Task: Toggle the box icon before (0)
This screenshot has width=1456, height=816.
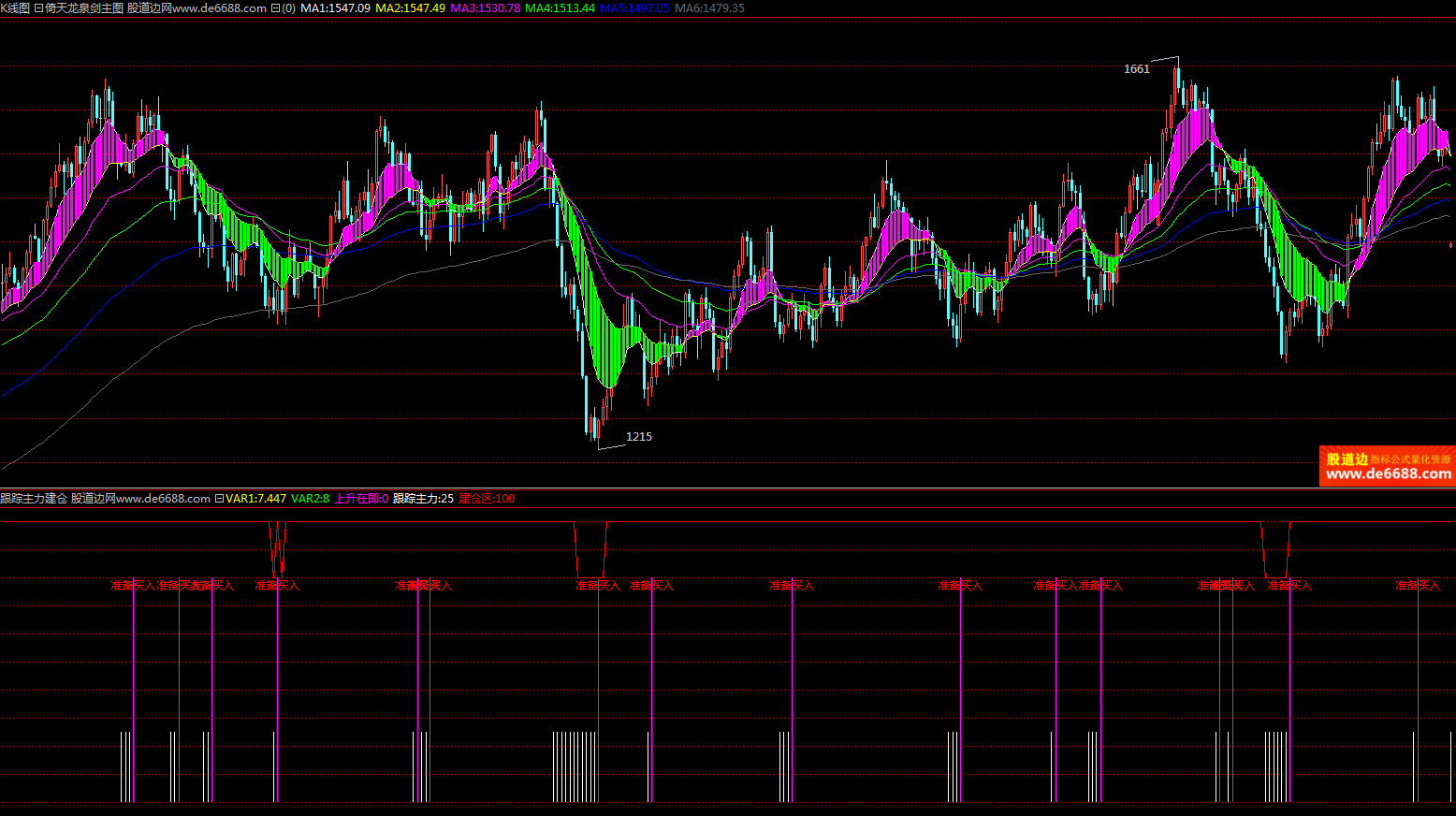Action: (x=275, y=8)
